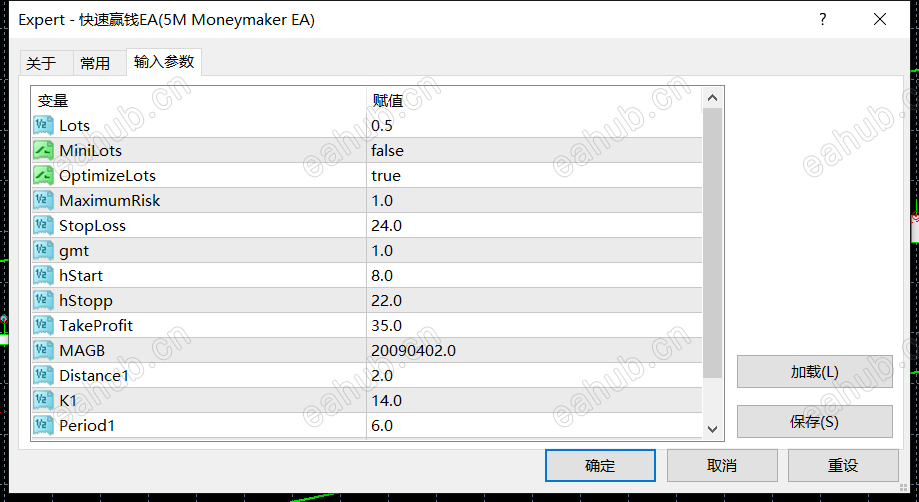This screenshot has height=502, width=919.
Task: Click the hStopp variable name
Action: tap(86, 301)
